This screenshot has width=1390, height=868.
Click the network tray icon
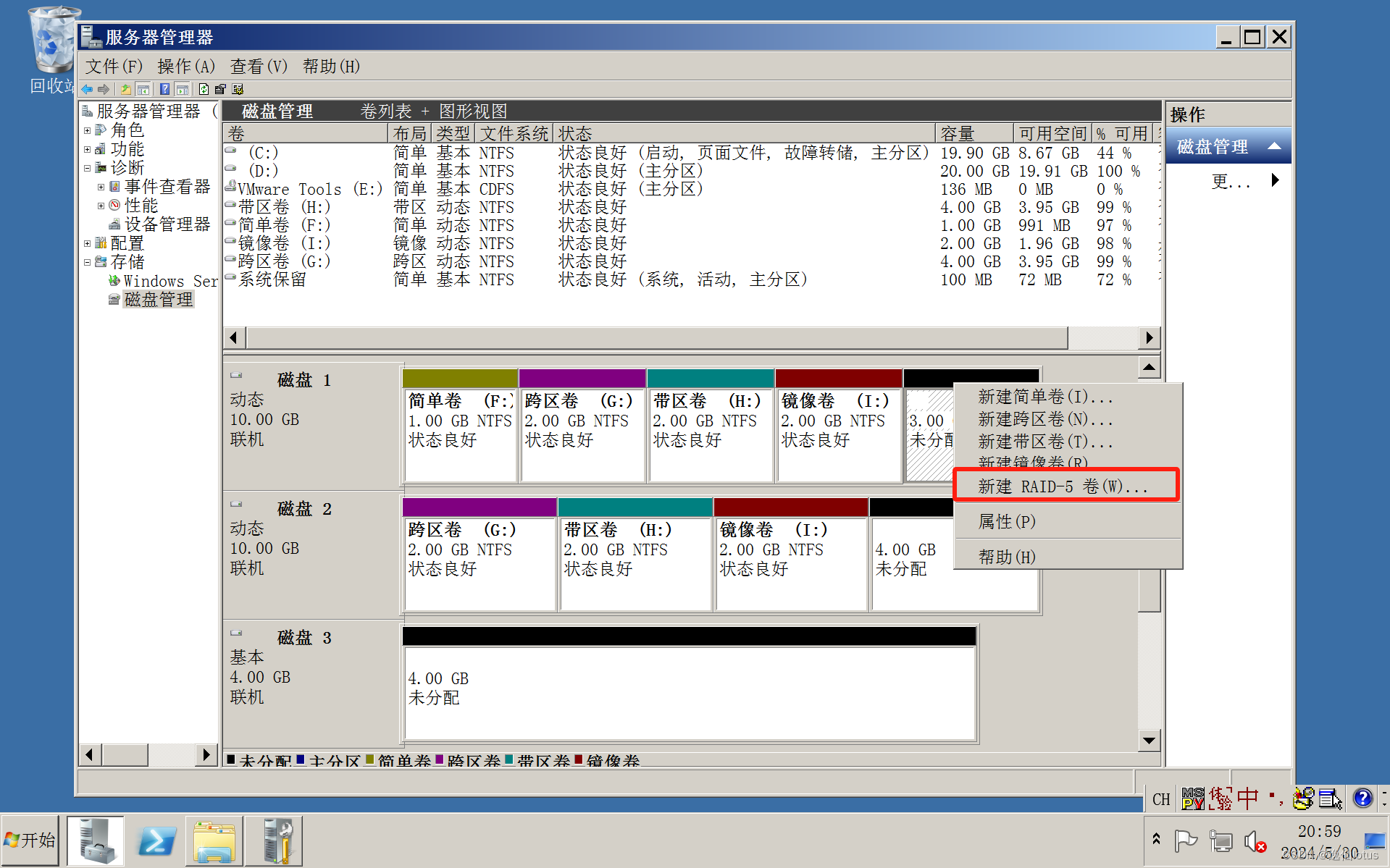[1221, 841]
